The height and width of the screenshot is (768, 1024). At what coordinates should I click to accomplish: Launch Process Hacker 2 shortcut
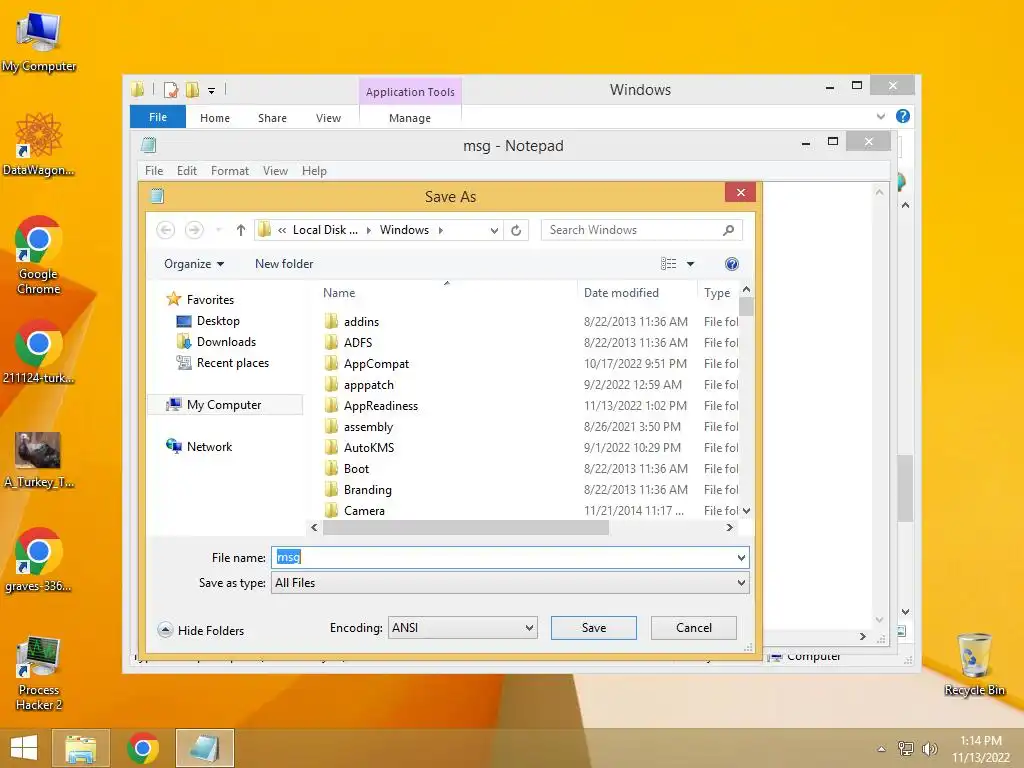click(x=39, y=674)
